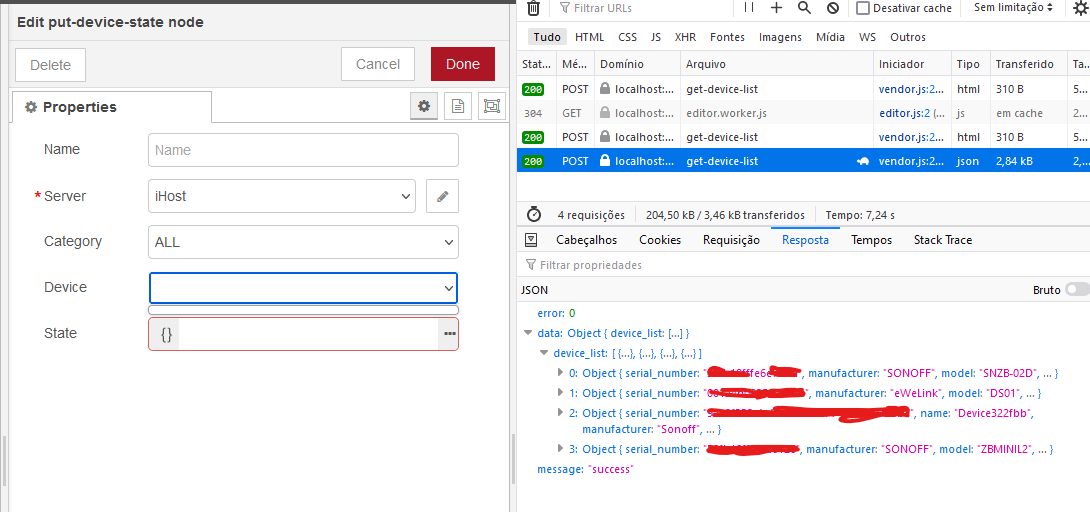Expand device entry 1 DS01
This screenshot has width=1090, height=512.
point(560,393)
